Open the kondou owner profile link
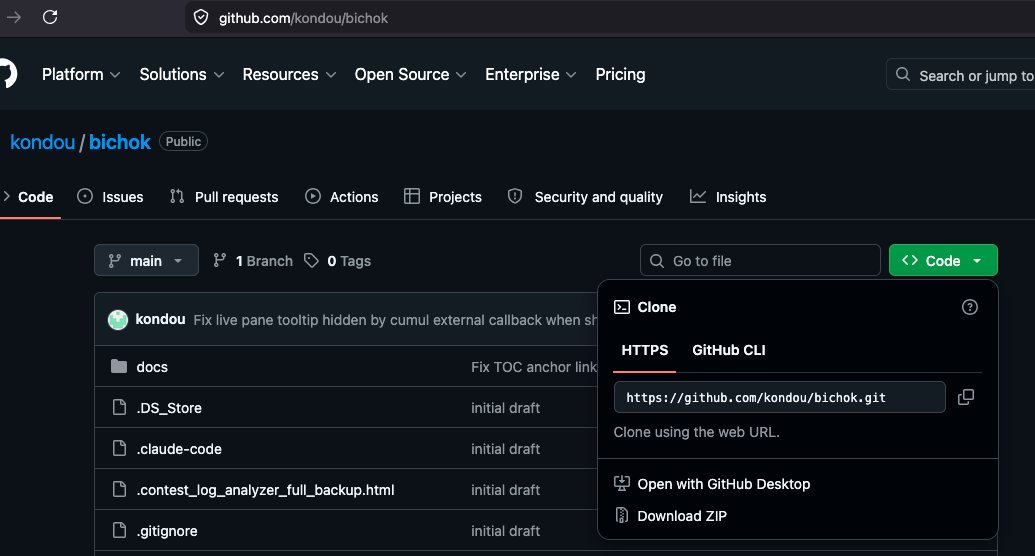The height and width of the screenshot is (556, 1035). [x=42, y=142]
